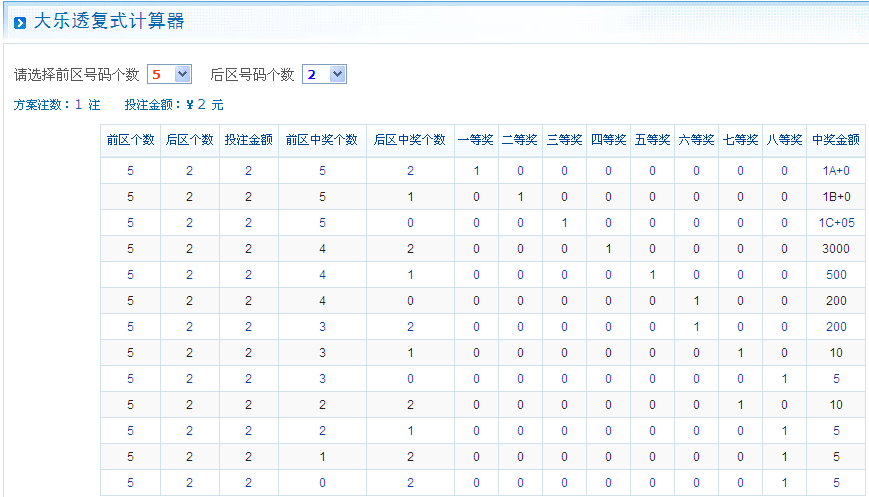This screenshot has height=497, width=869.
Task: Click the 四等奖 column header
Action: pos(608,140)
